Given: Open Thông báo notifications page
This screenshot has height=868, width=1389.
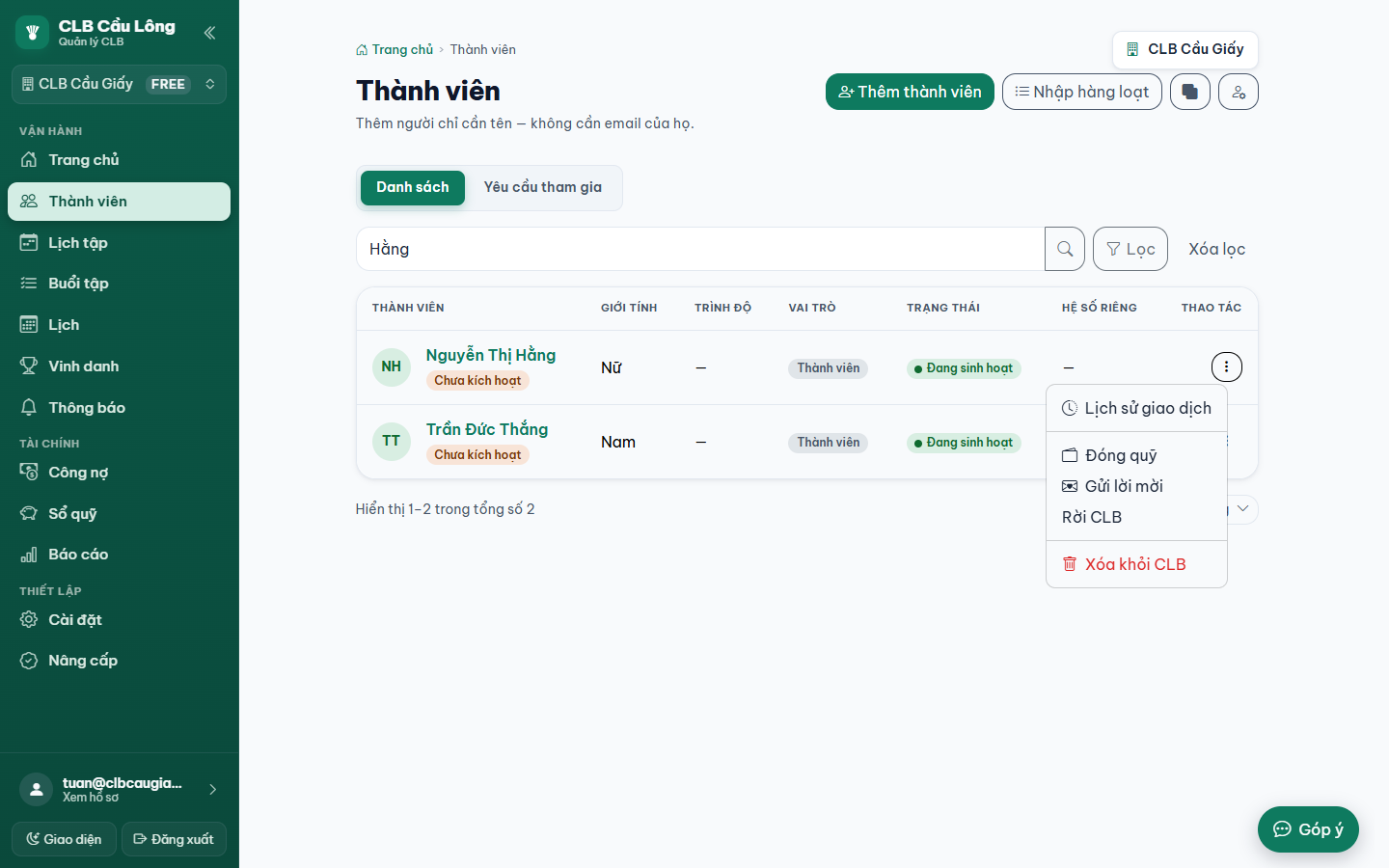Looking at the screenshot, I should 119,408.
